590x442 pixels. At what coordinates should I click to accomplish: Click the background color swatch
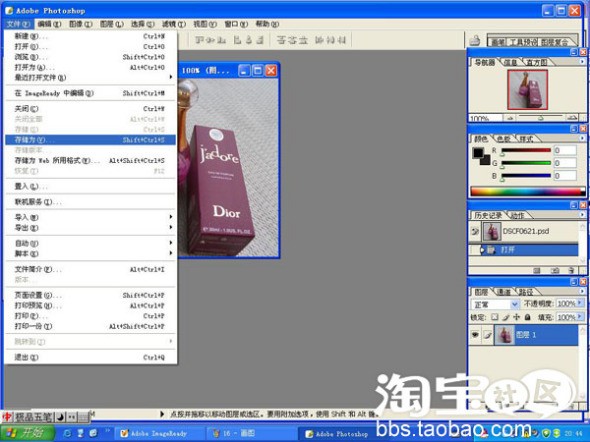[x=486, y=161]
